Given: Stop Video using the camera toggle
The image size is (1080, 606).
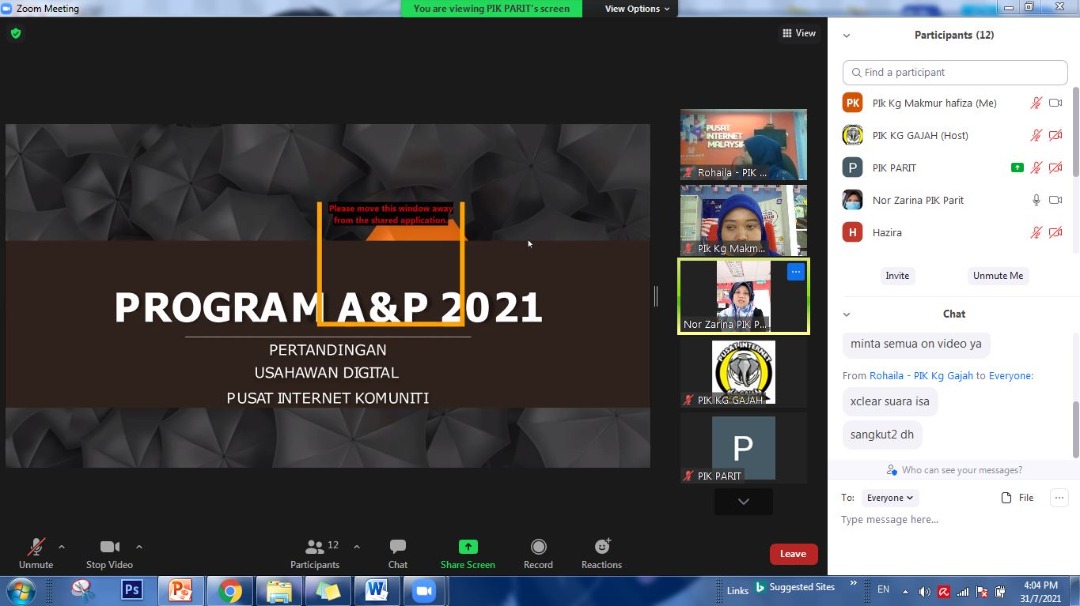Looking at the screenshot, I should pos(110,547).
